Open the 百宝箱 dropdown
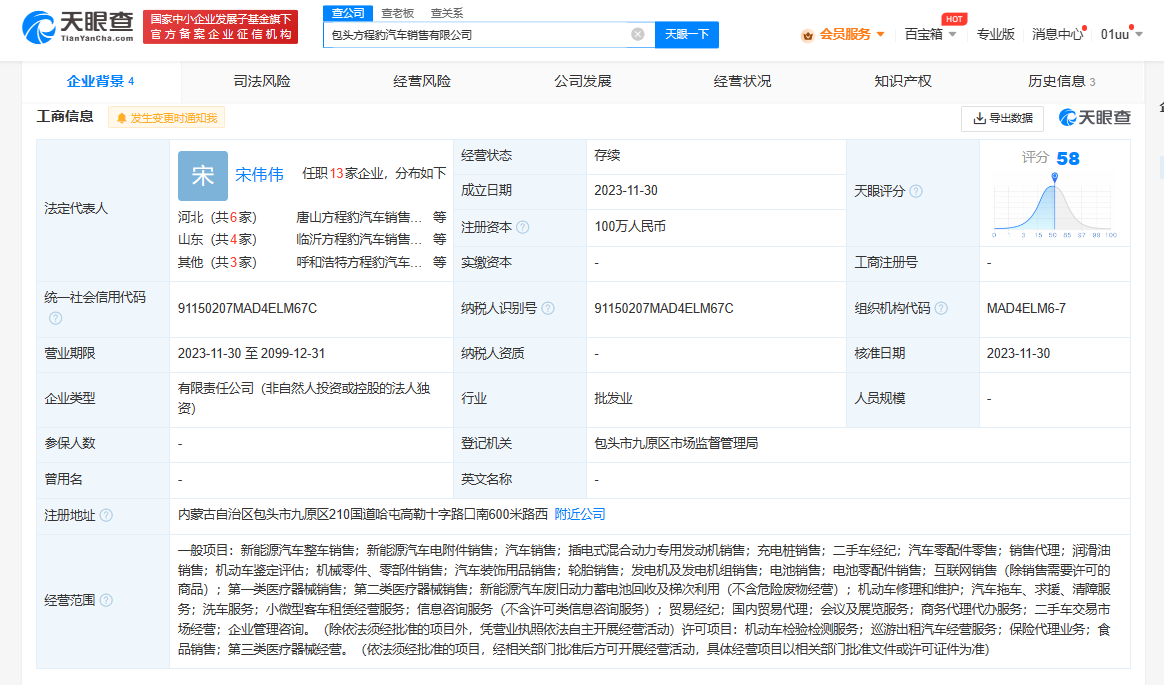Image resolution: width=1164 pixels, height=685 pixels. point(930,34)
